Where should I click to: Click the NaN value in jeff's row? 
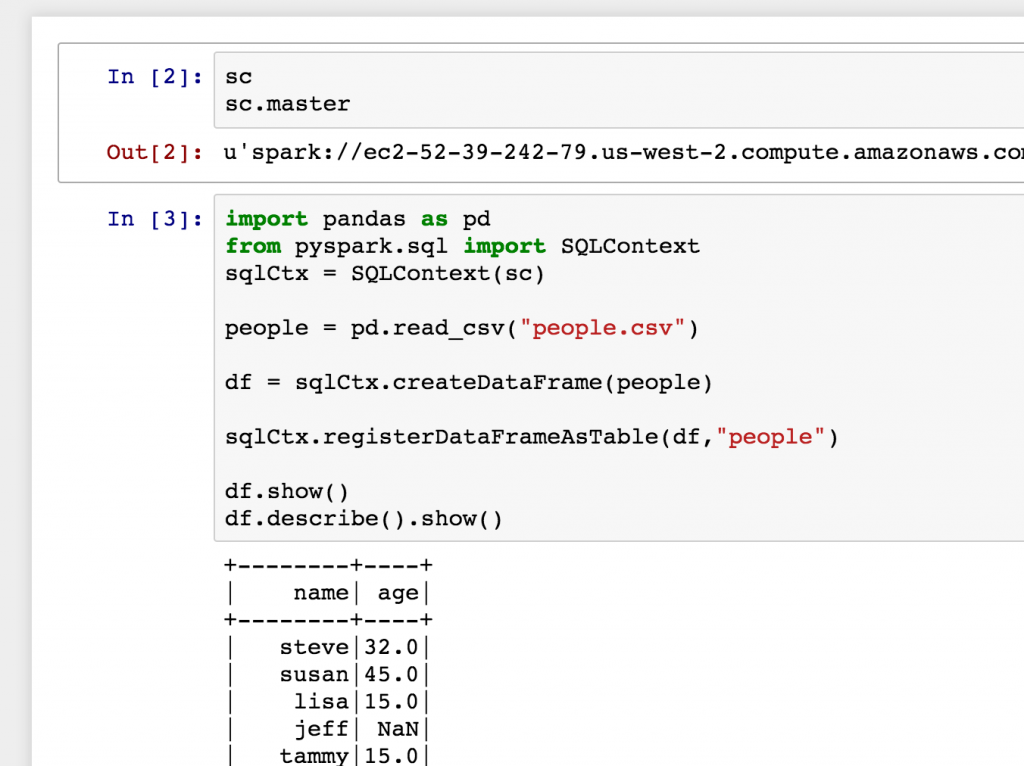coord(397,728)
